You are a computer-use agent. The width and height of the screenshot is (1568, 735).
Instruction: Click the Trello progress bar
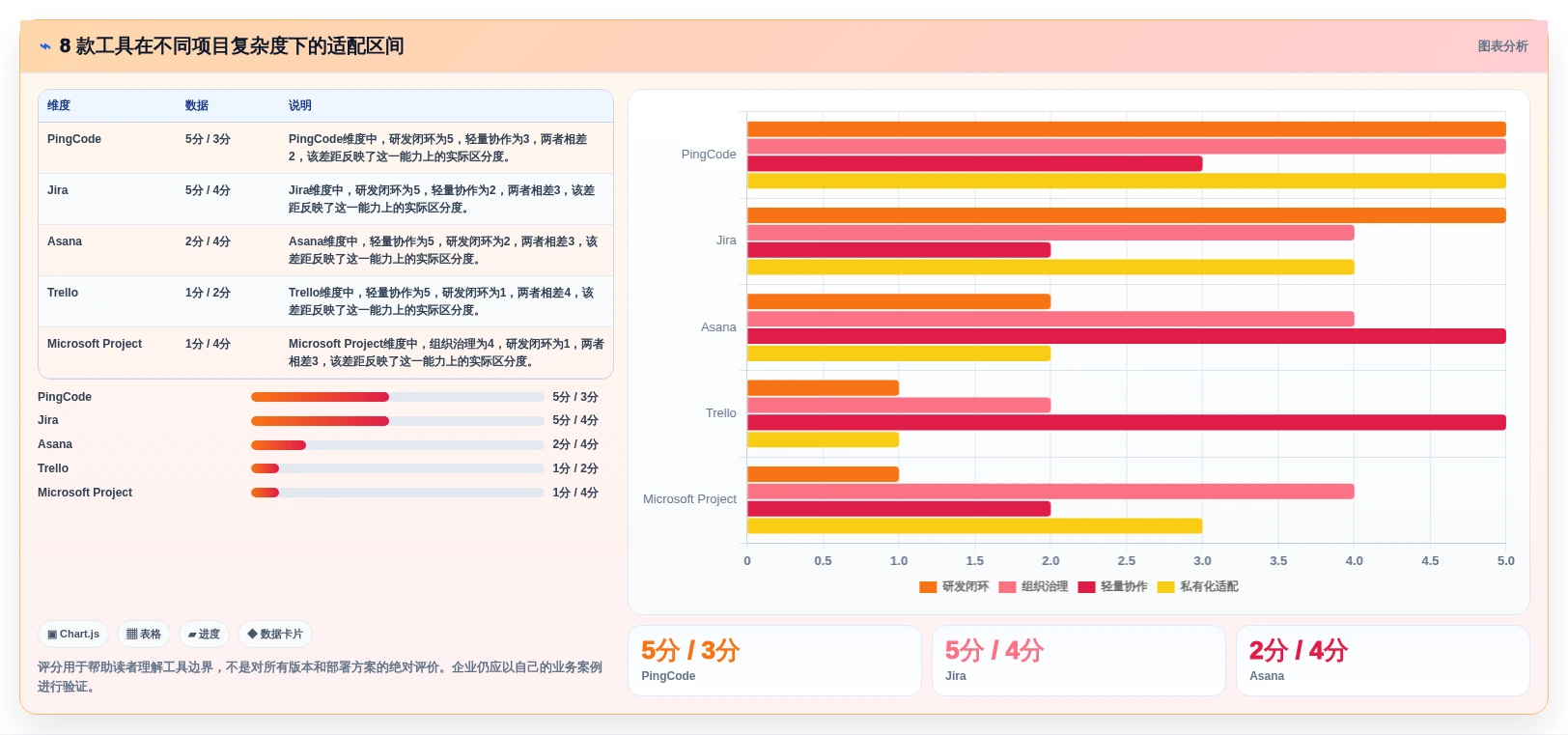point(397,468)
